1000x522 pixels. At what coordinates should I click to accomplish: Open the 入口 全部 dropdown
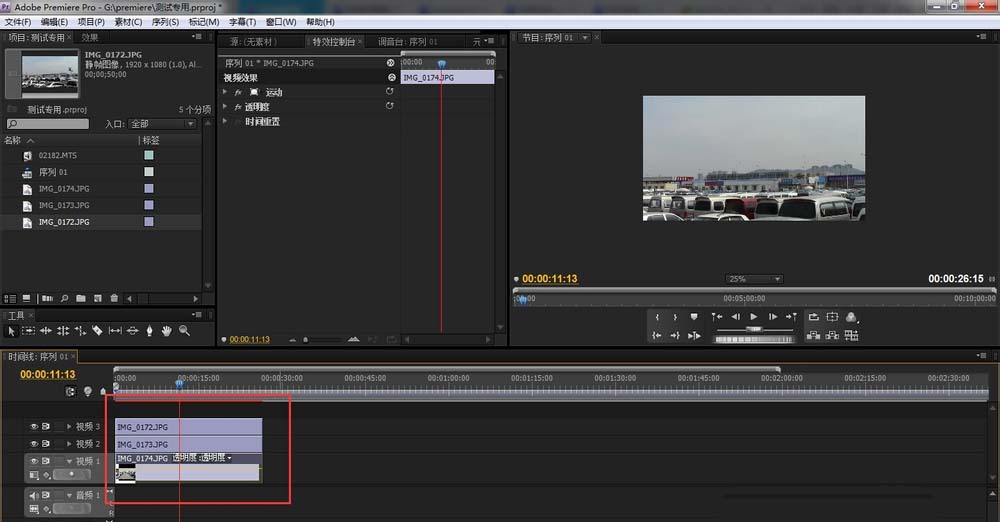click(x=162, y=124)
